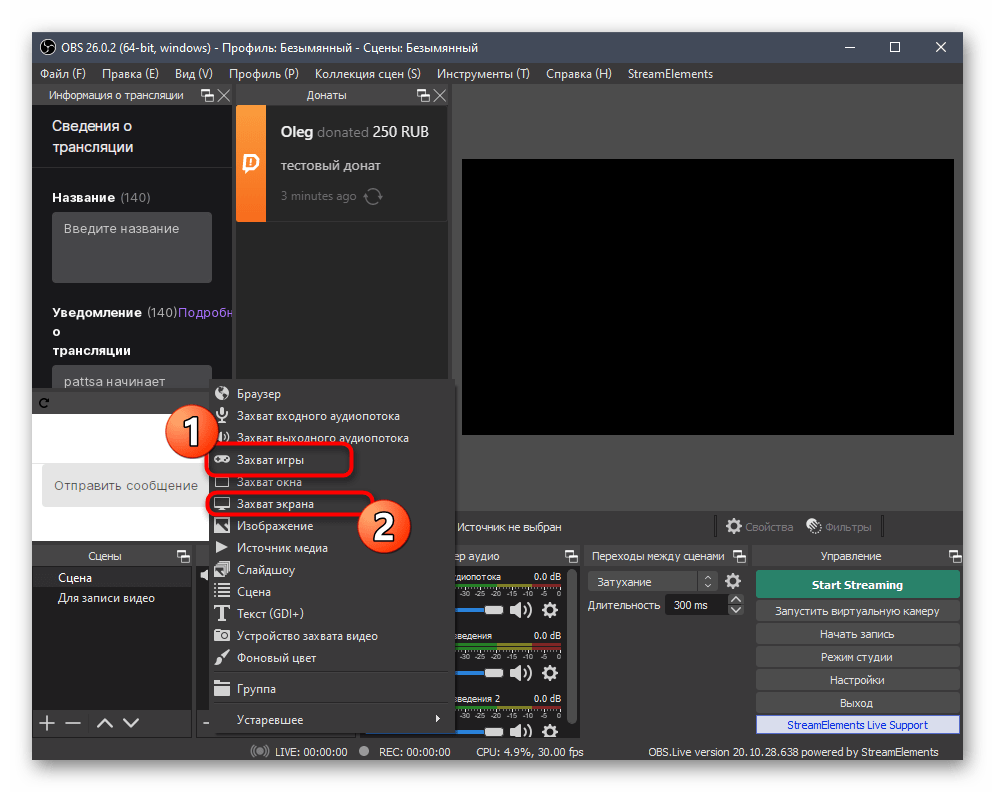Replay the Oleg donation alert icon
The image size is (995, 792).
tap(373, 197)
